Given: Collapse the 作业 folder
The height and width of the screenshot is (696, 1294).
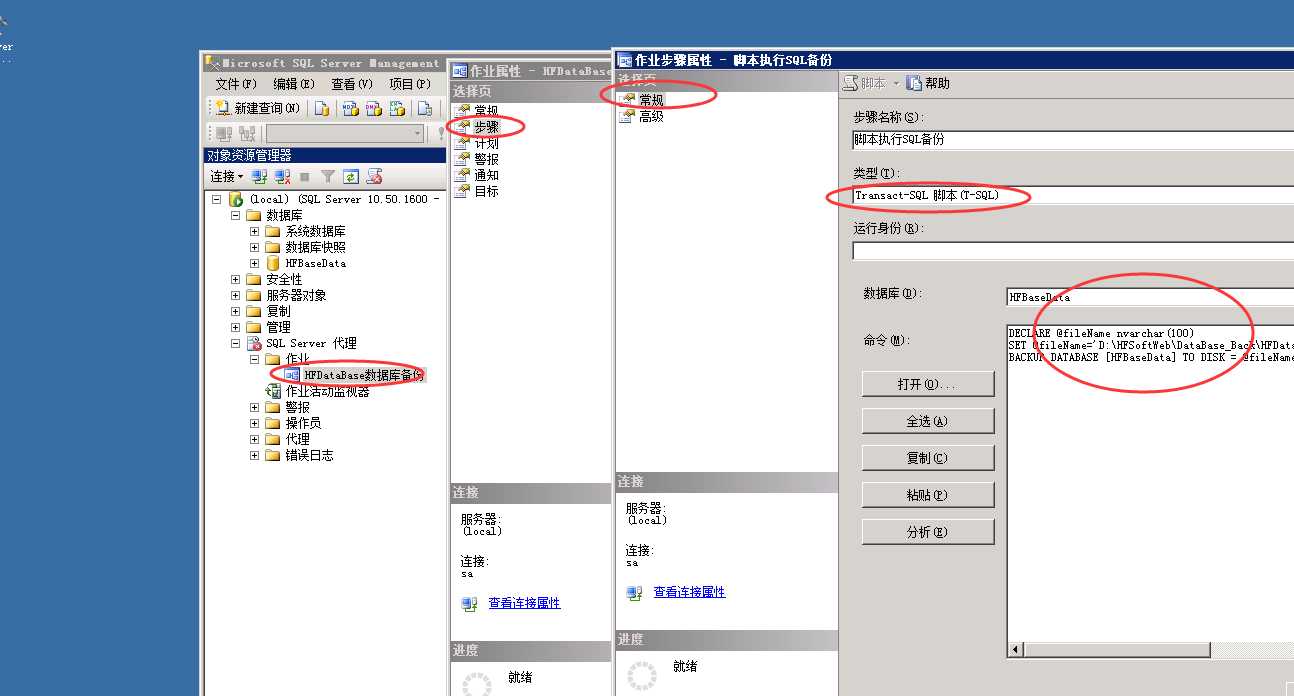Looking at the screenshot, I should tap(255, 359).
